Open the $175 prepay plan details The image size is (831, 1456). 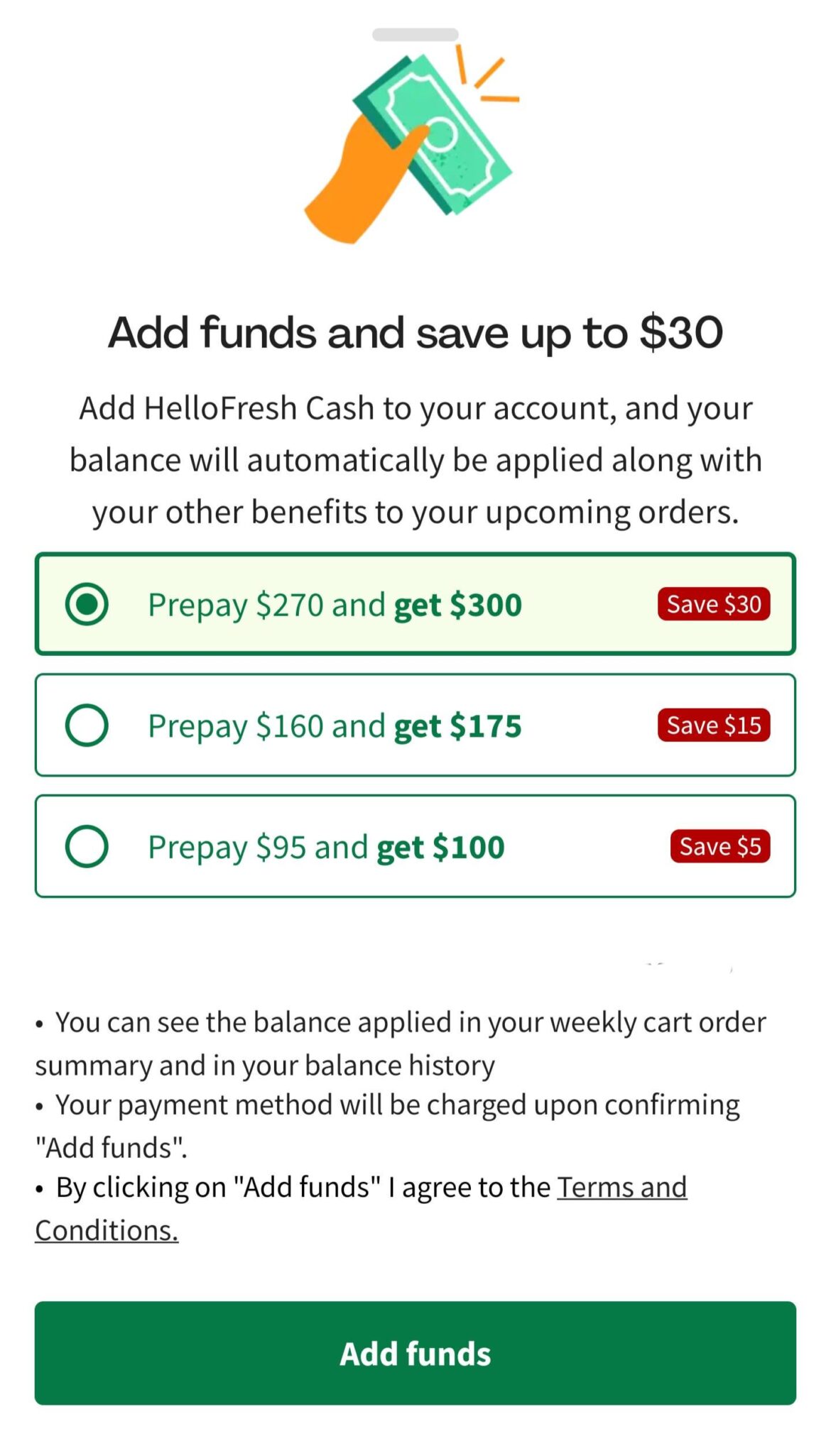coord(415,726)
